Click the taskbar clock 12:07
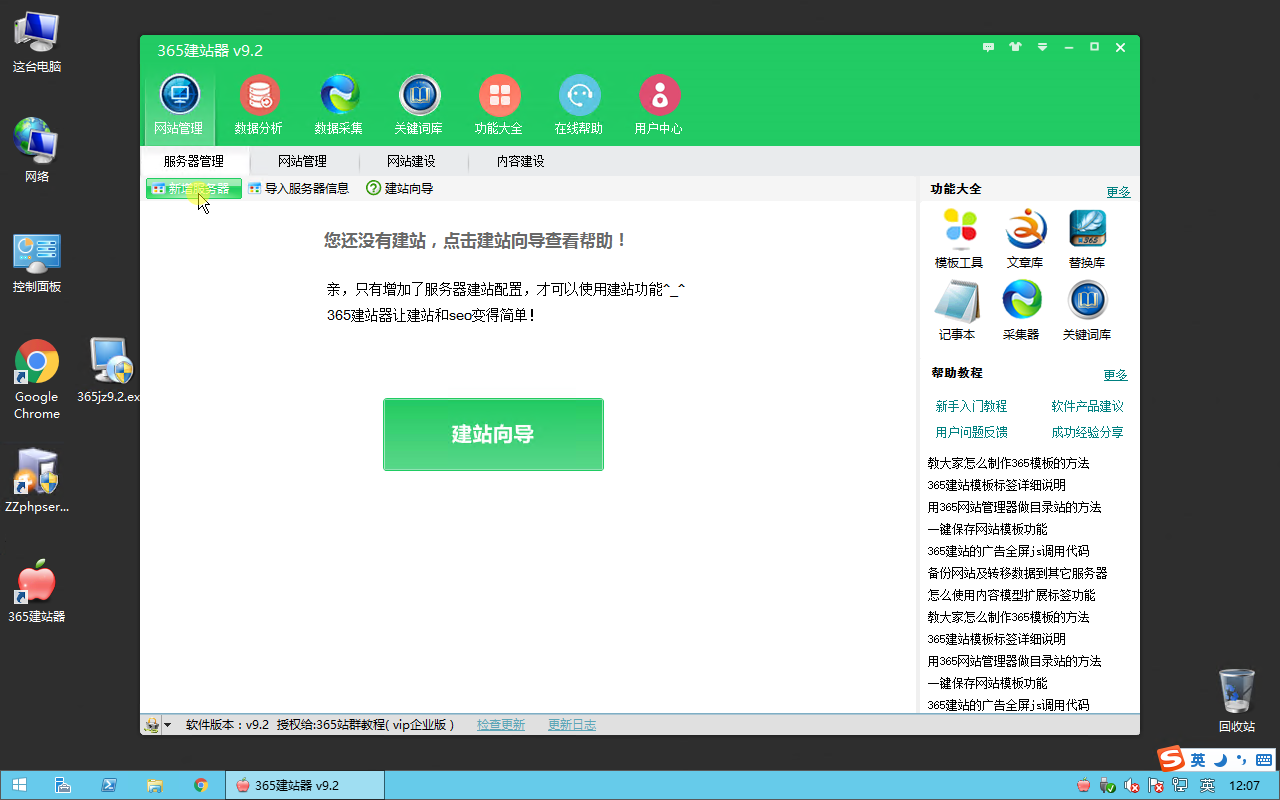This screenshot has height=800, width=1280. tap(1244, 786)
